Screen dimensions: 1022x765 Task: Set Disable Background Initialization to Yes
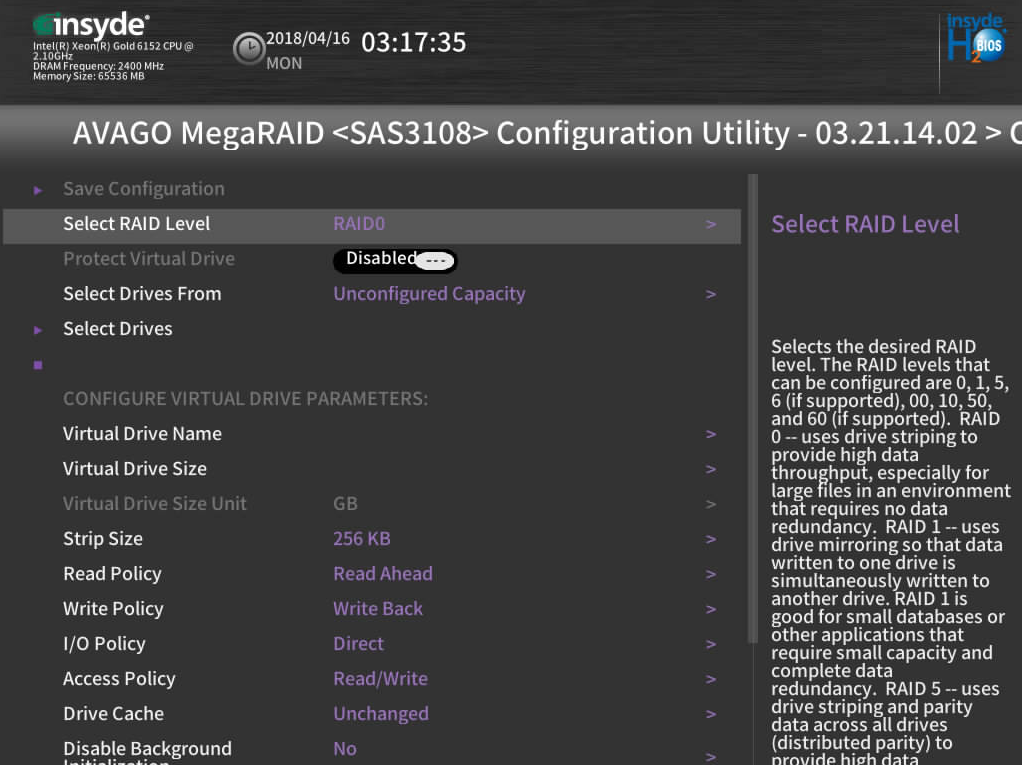pyautogui.click(x=344, y=748)
